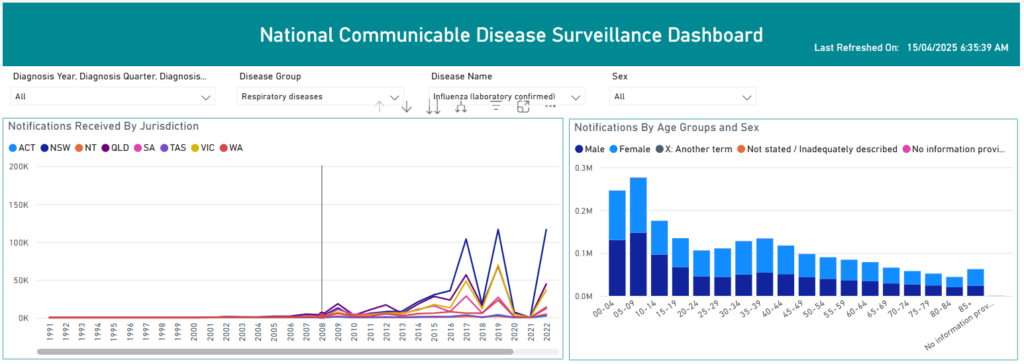1024x364 pixels.
Task: Click the 1991 year axis label
Action: 50,332
